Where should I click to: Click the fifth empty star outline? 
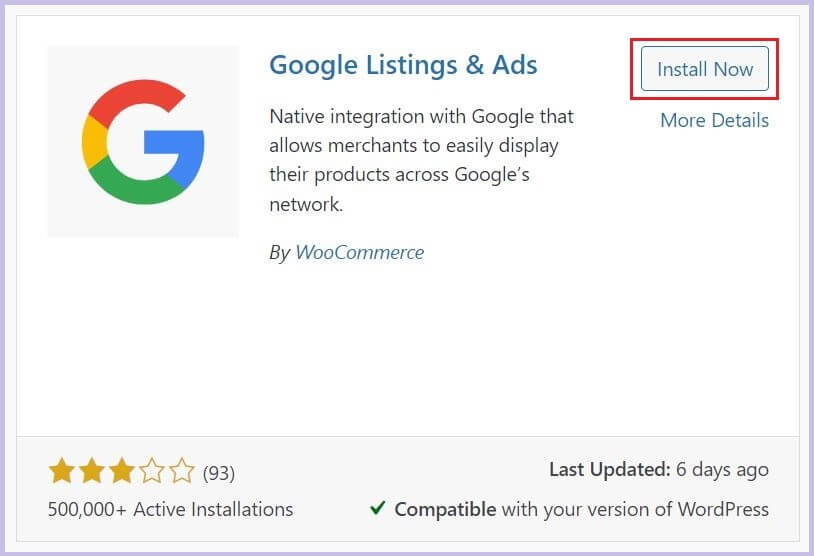point(182,470)
